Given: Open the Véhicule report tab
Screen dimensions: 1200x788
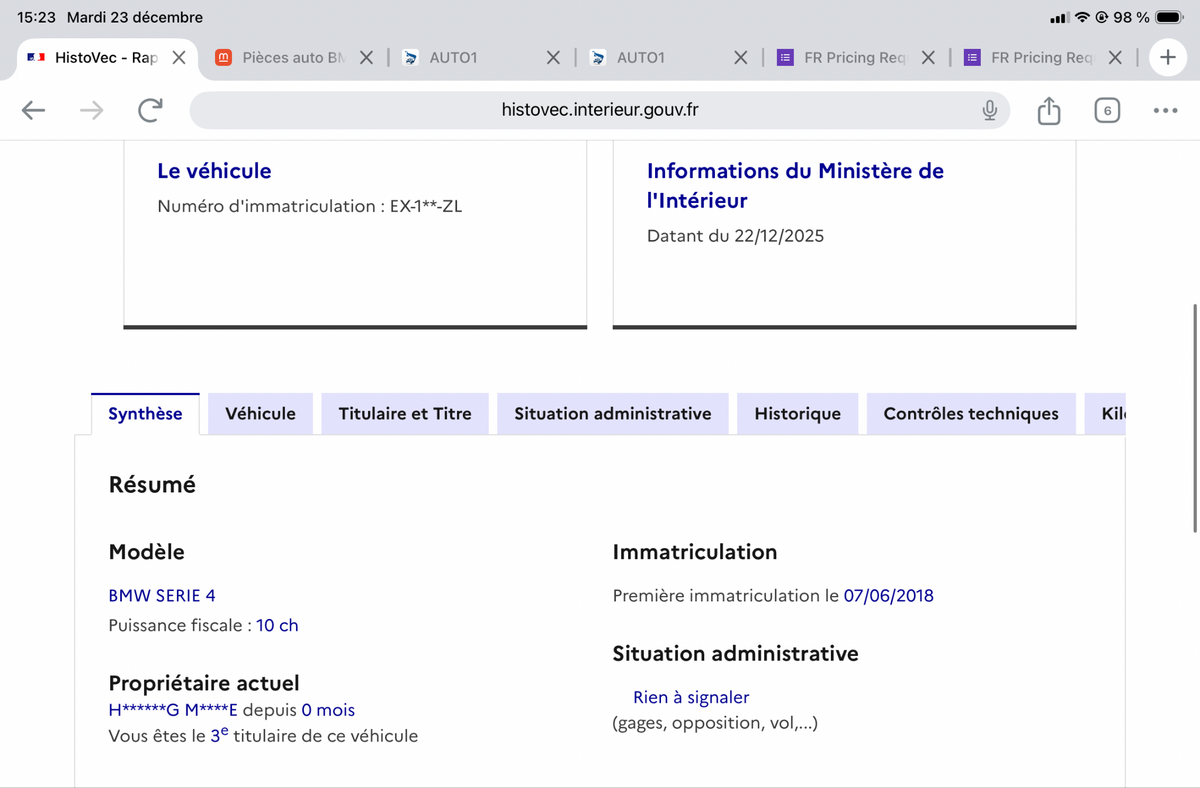Looking at the screenshot, I should tap(260, 414).
